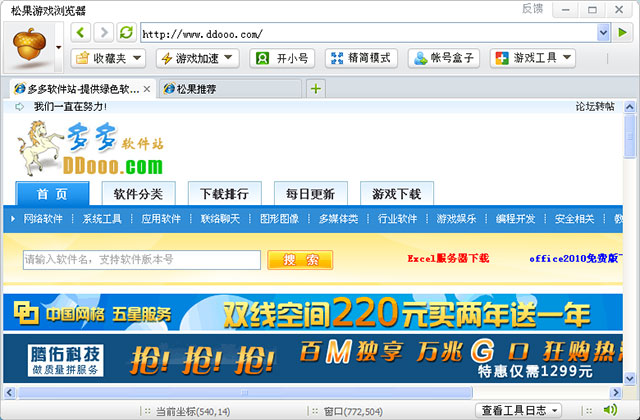The width and height of the screenshot is (640, 420).
Task: Click the green go arrow beside address bar
Action: tap(622, 33)
